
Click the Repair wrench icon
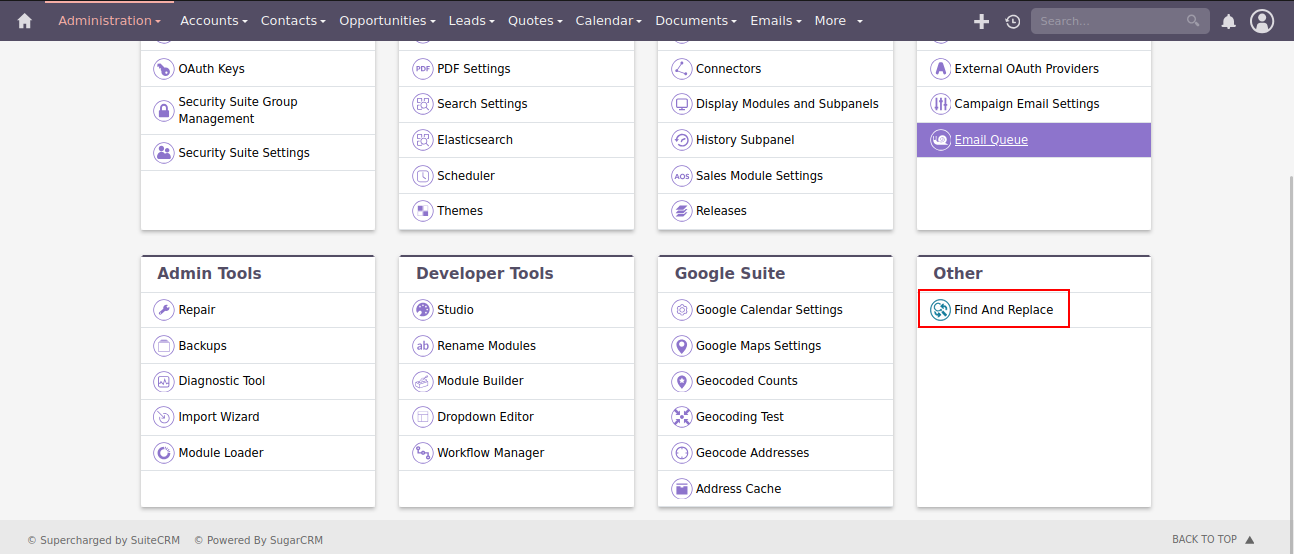click(163, 310)
